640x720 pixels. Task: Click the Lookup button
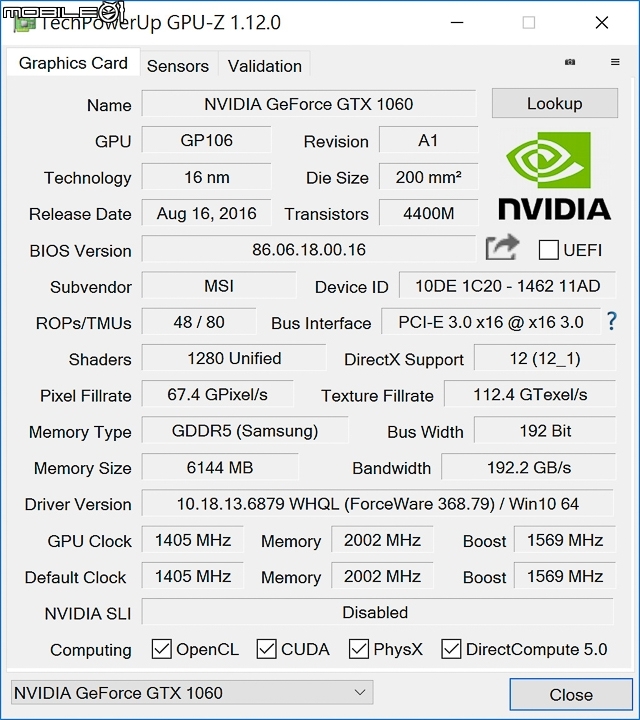click(555, 103)
